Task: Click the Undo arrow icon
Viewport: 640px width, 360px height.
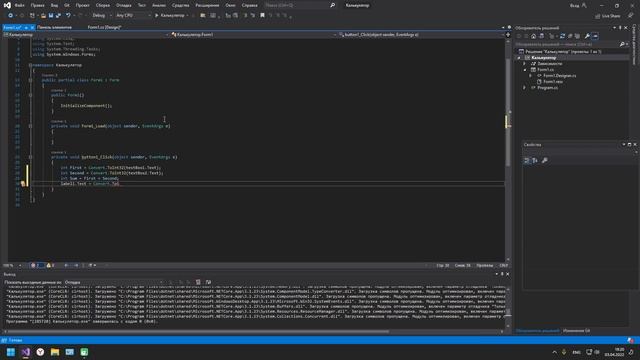Action: click(68, 16)
